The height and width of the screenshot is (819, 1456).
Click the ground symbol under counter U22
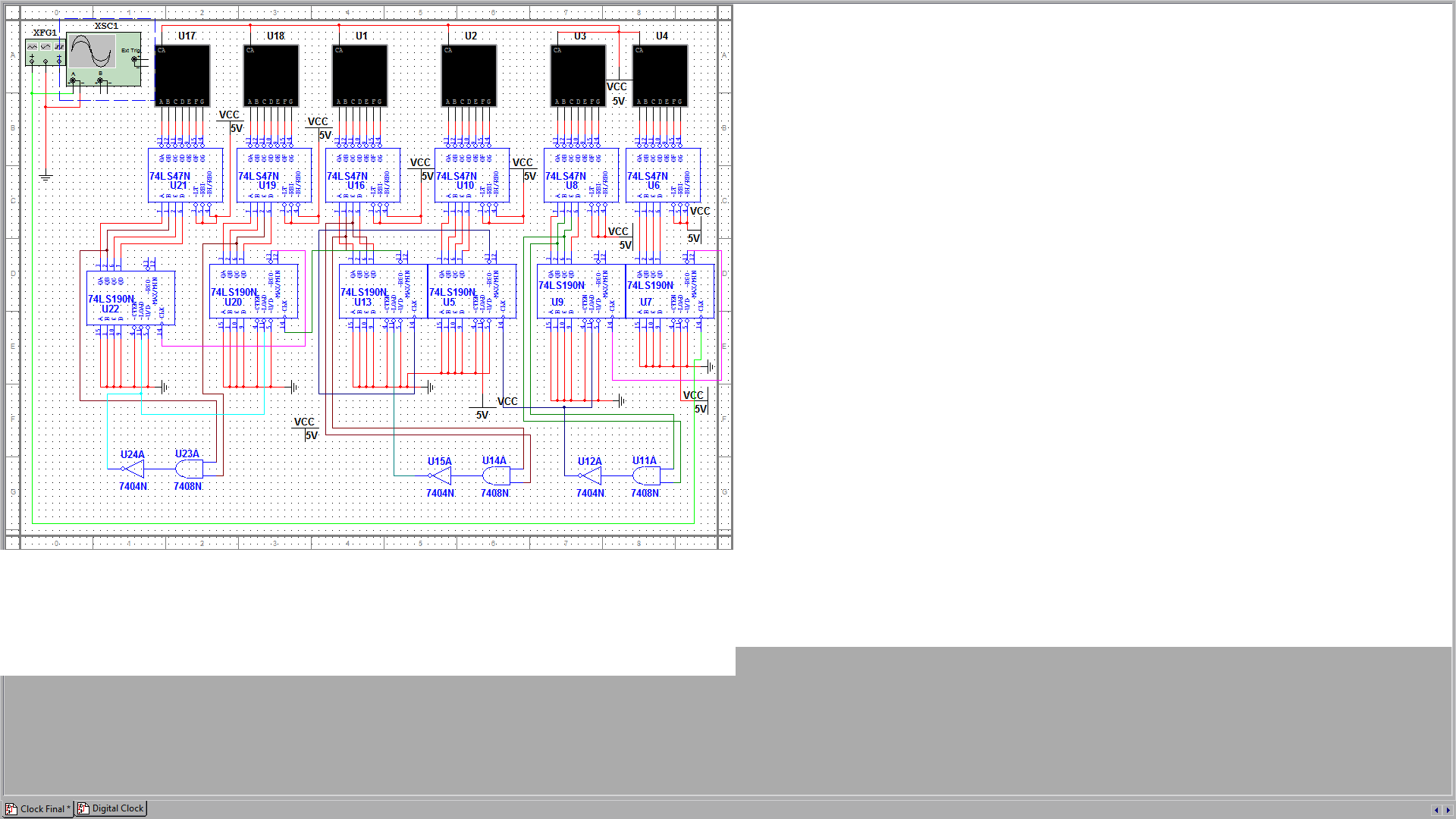(165, 387)
